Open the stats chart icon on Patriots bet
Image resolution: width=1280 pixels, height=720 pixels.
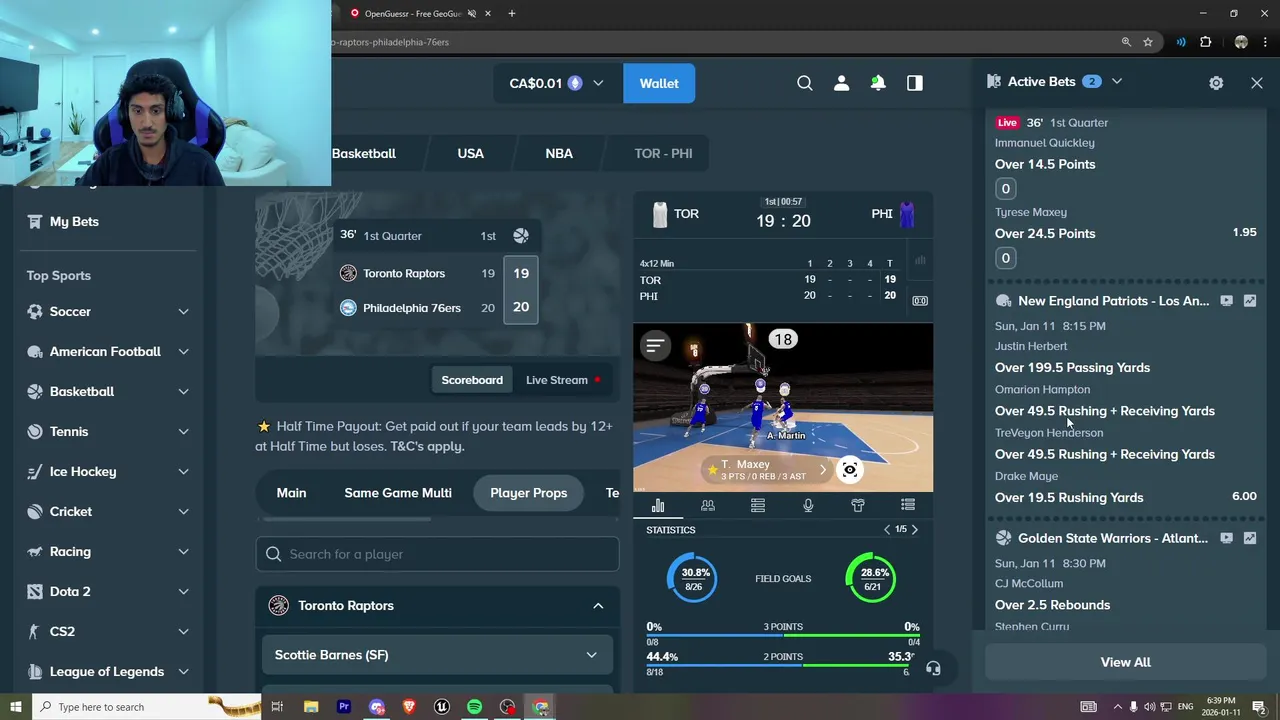coord(1250,301)
